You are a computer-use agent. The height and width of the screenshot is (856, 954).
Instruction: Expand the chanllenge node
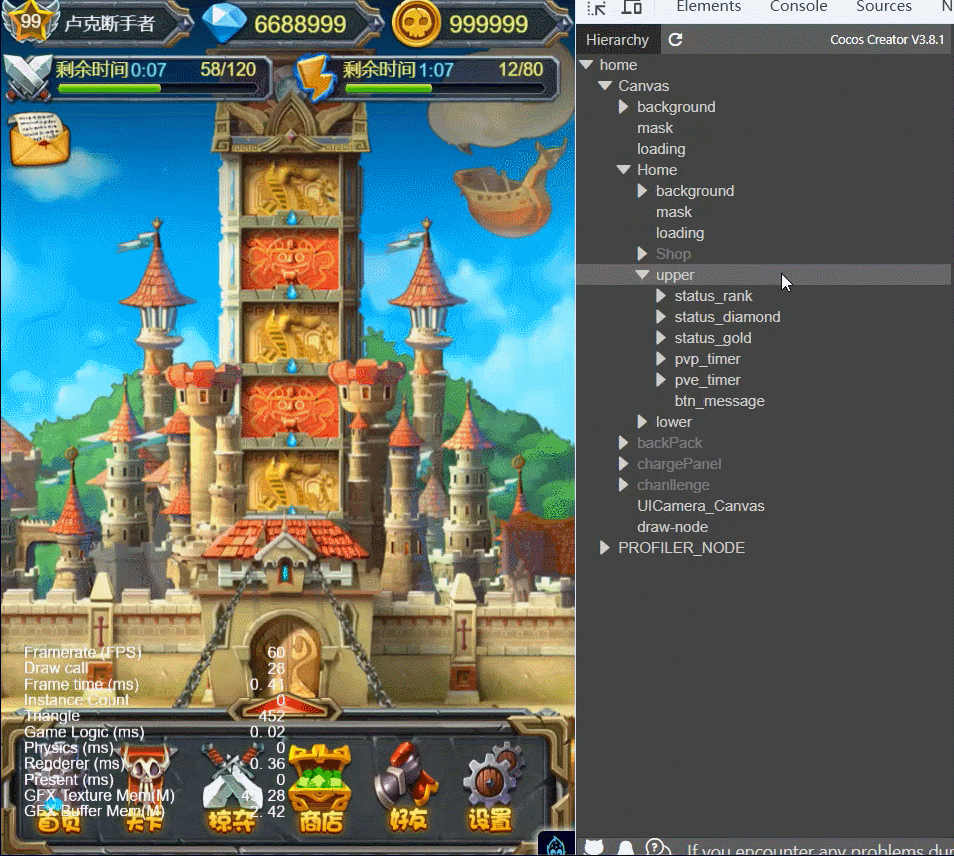tap(624, 485)
